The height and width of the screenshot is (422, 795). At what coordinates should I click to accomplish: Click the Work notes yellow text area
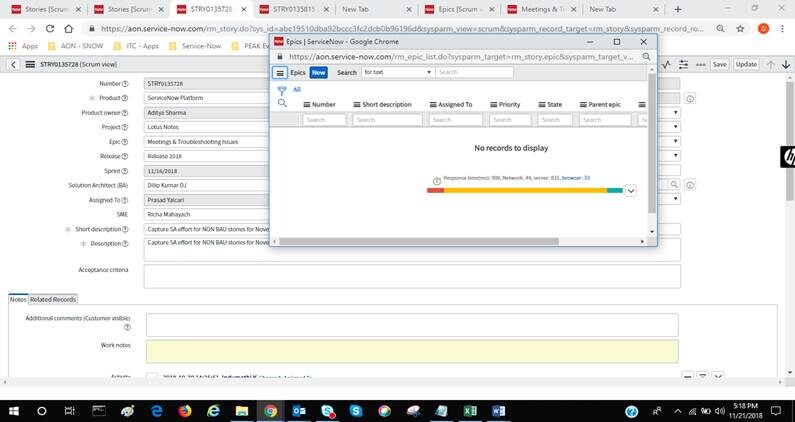click(412, 351)
